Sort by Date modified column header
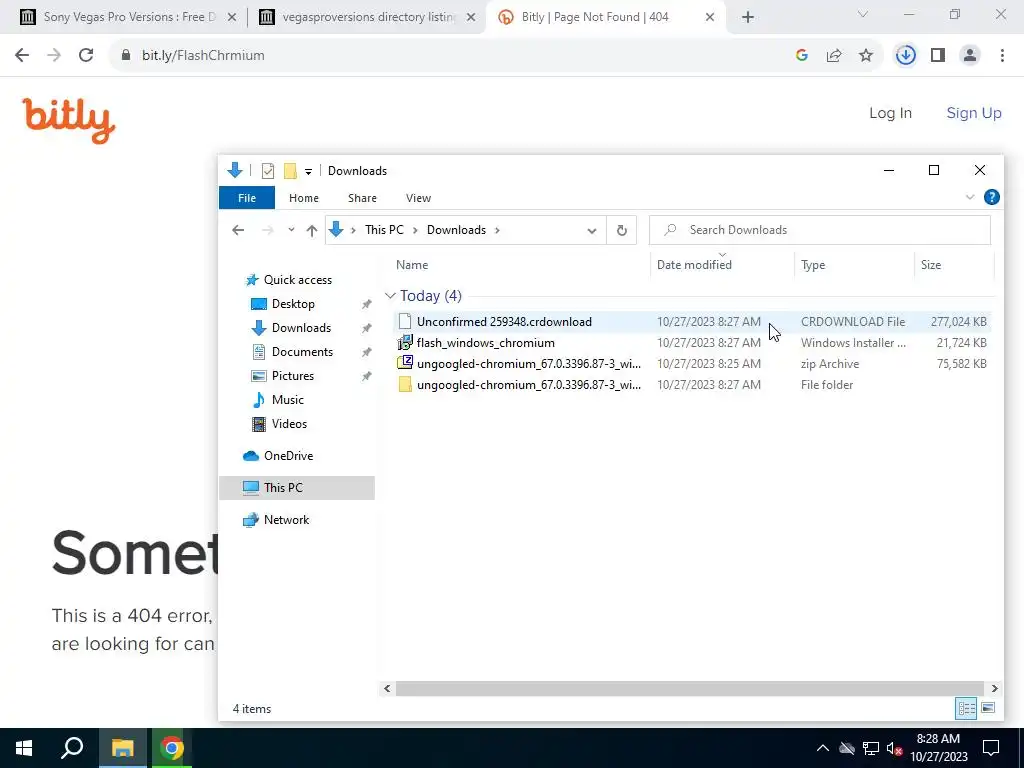Viewport: 1024px width, 768px height. [x=722, y=264]
